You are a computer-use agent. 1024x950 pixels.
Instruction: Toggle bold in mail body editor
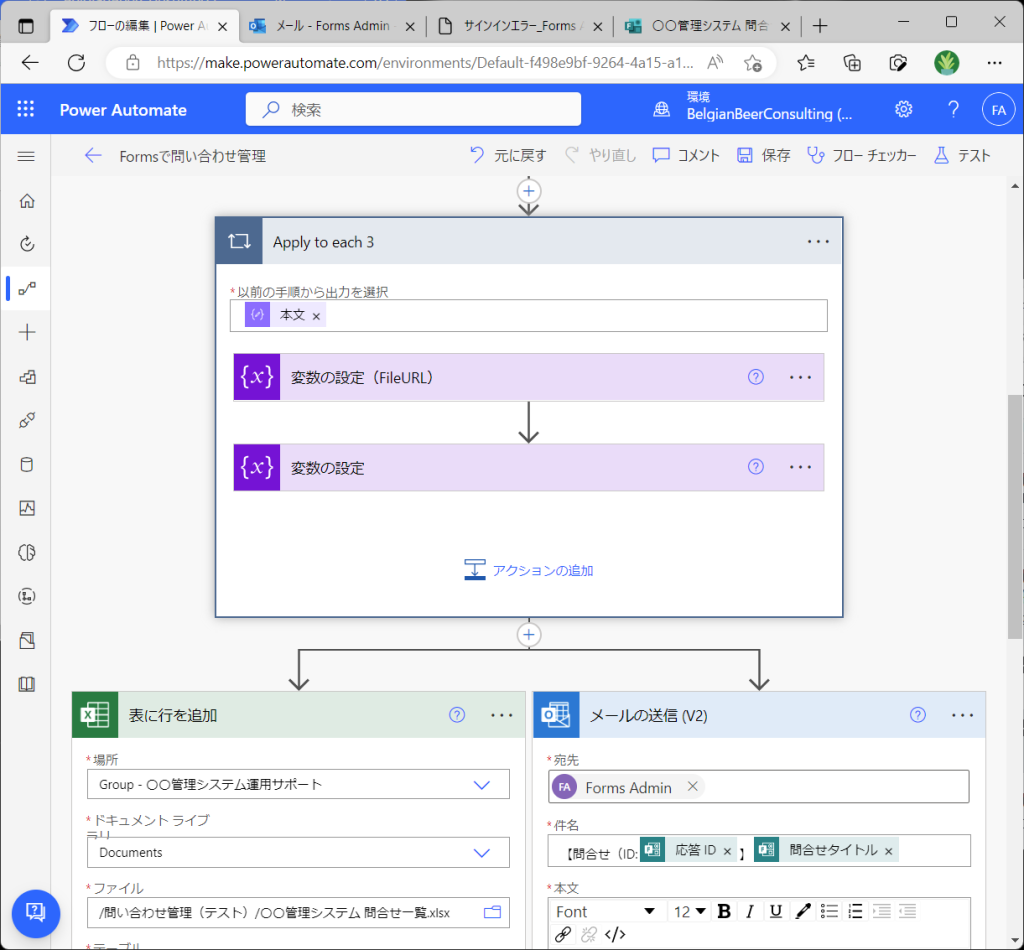(724, 911)
